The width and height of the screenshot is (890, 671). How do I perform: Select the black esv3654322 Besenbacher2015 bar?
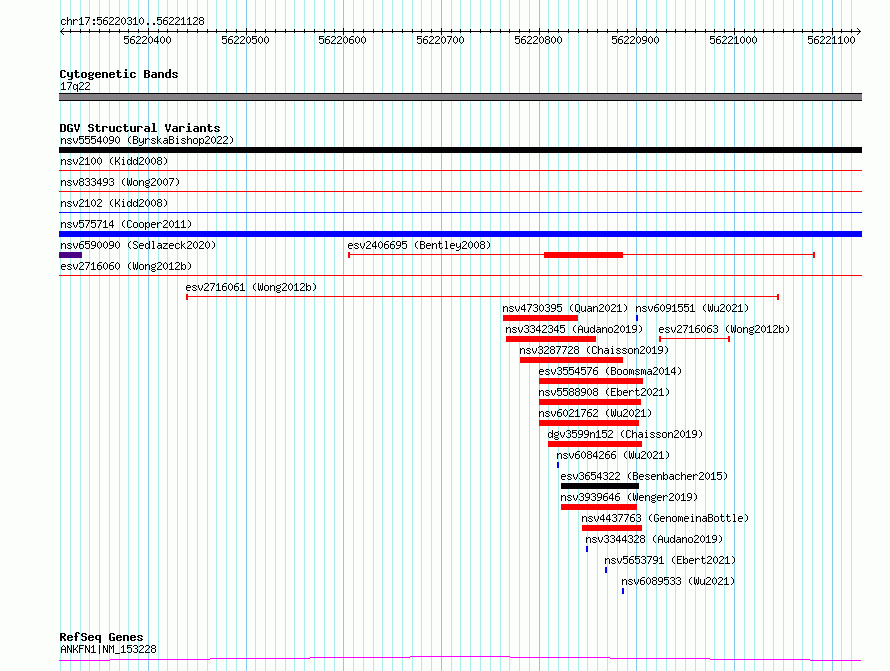pos(600,486)
